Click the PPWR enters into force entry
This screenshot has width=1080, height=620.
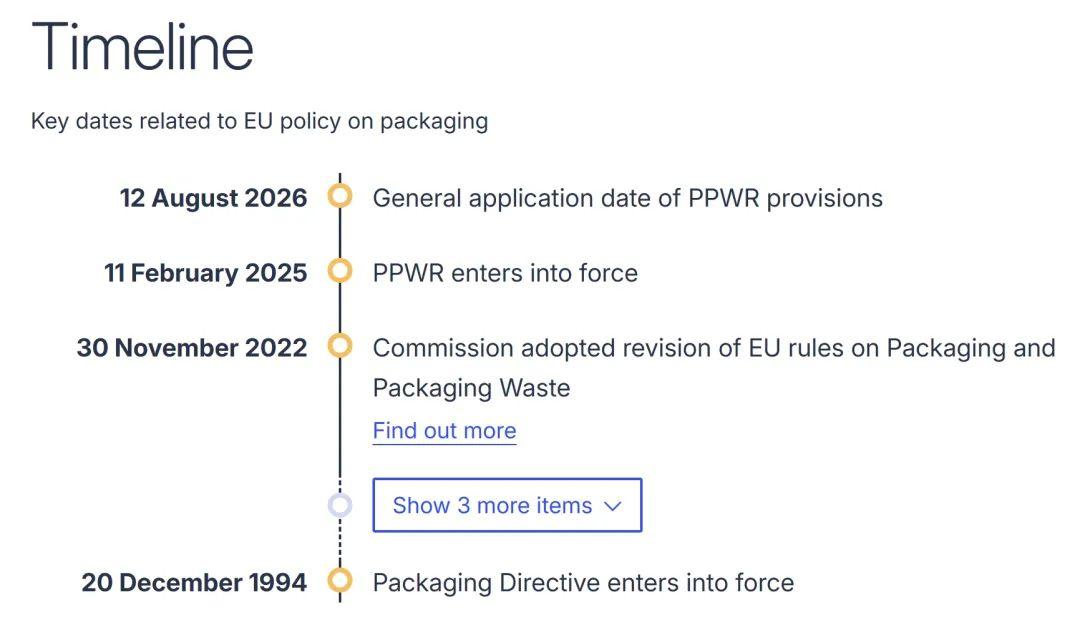(x=505, y=273)
